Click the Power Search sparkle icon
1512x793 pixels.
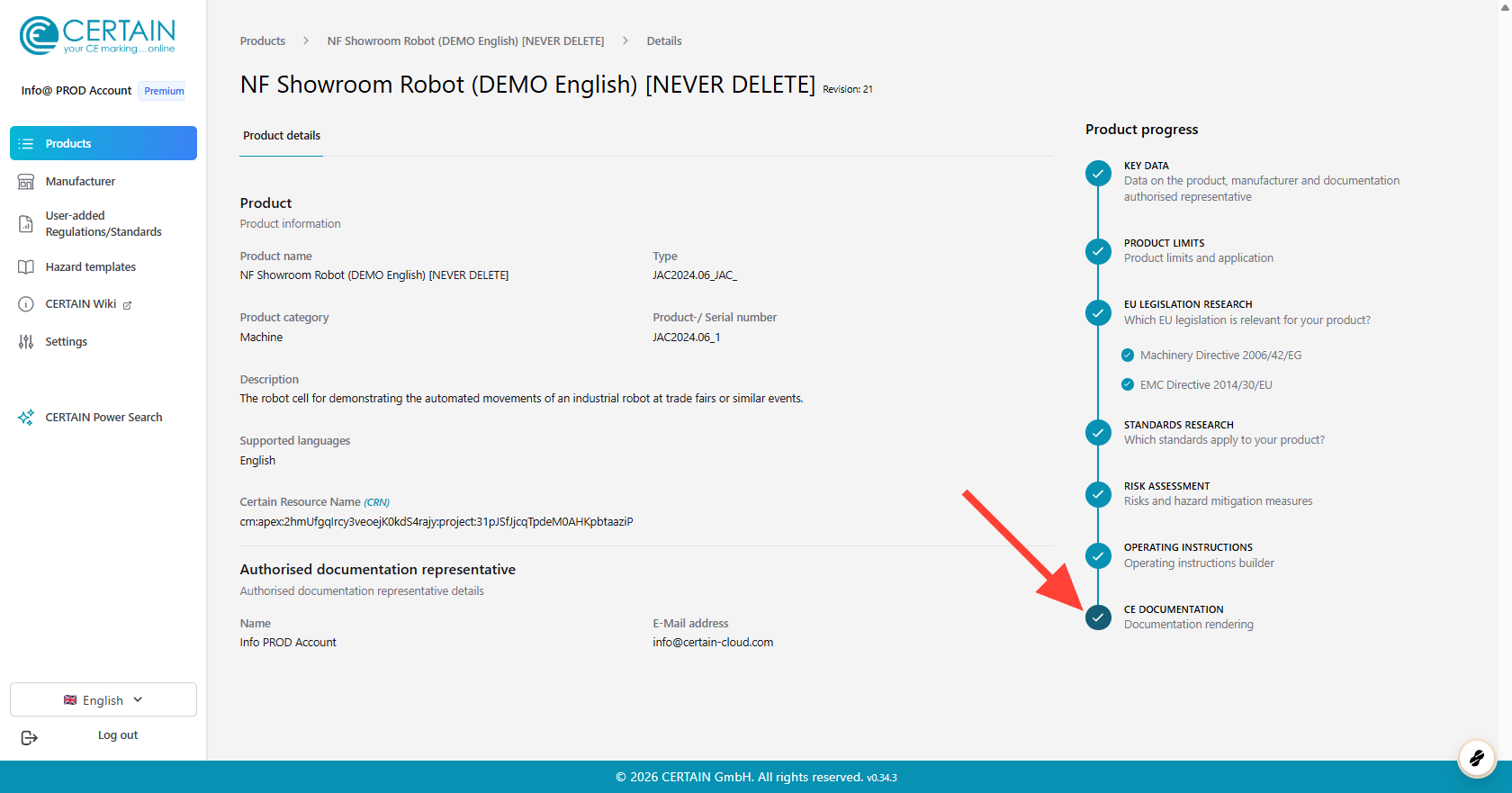(26, 418)
